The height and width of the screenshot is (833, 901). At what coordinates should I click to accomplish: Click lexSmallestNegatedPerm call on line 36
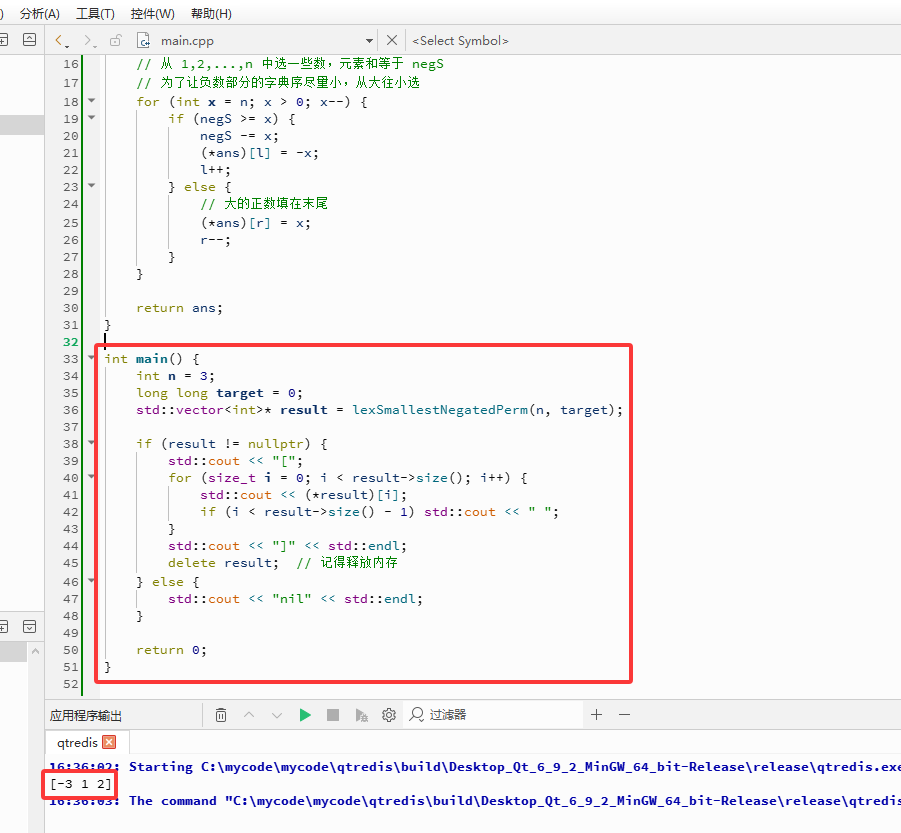[440, 410]
